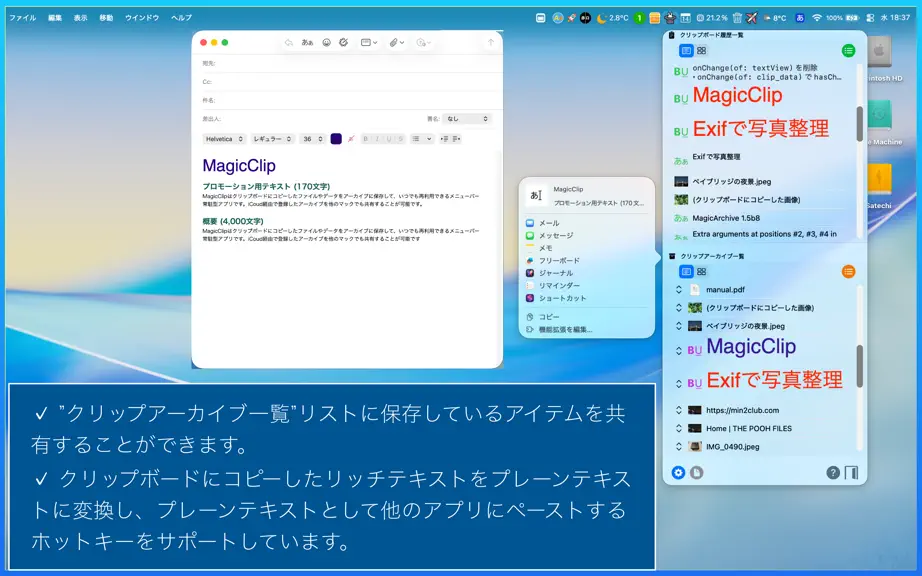Click the green list menu button in clipboard history
This screenshot has width=922, height=576.
(x=848, y=51)
